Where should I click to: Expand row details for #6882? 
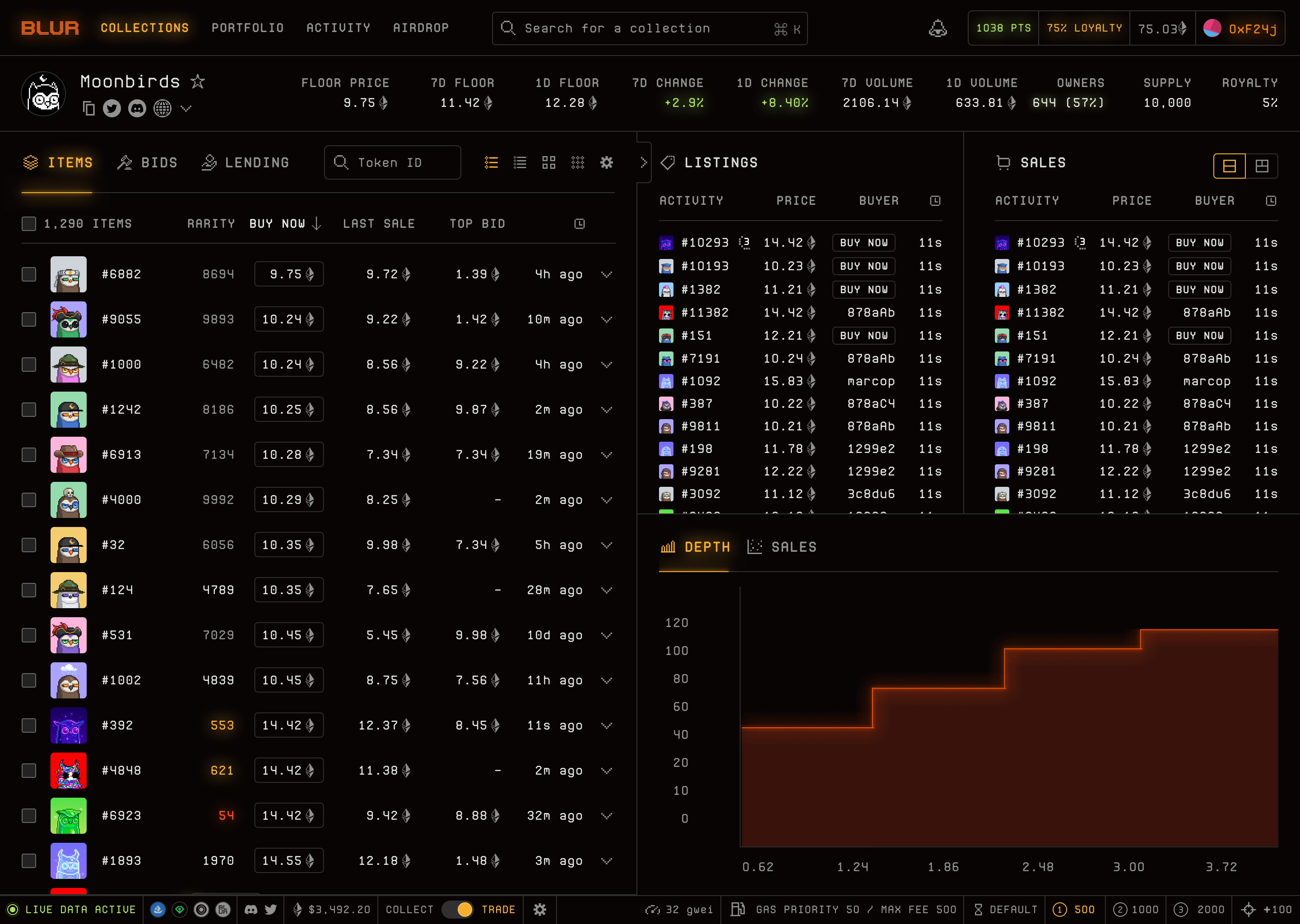[607, 274]
